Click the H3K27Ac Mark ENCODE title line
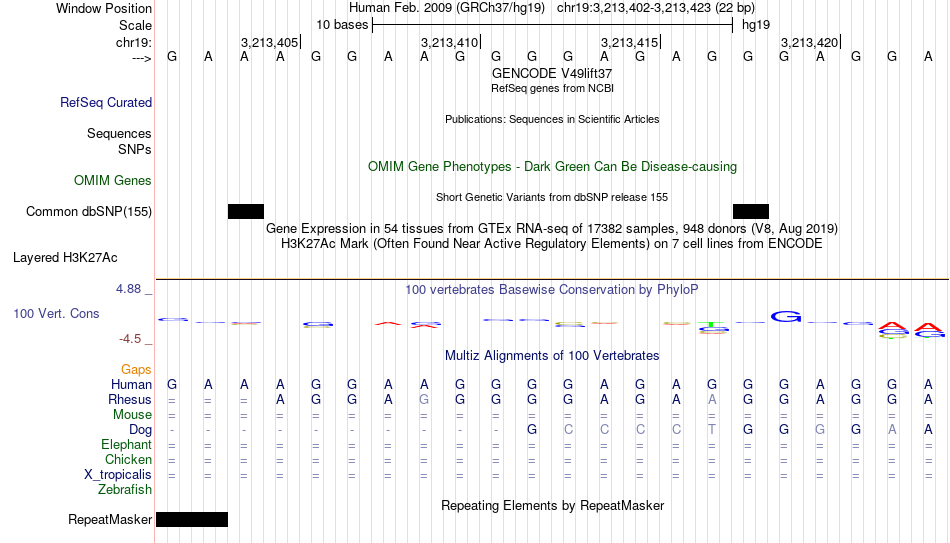This screenshot has height=543, width=950. [x=552, y=244]
